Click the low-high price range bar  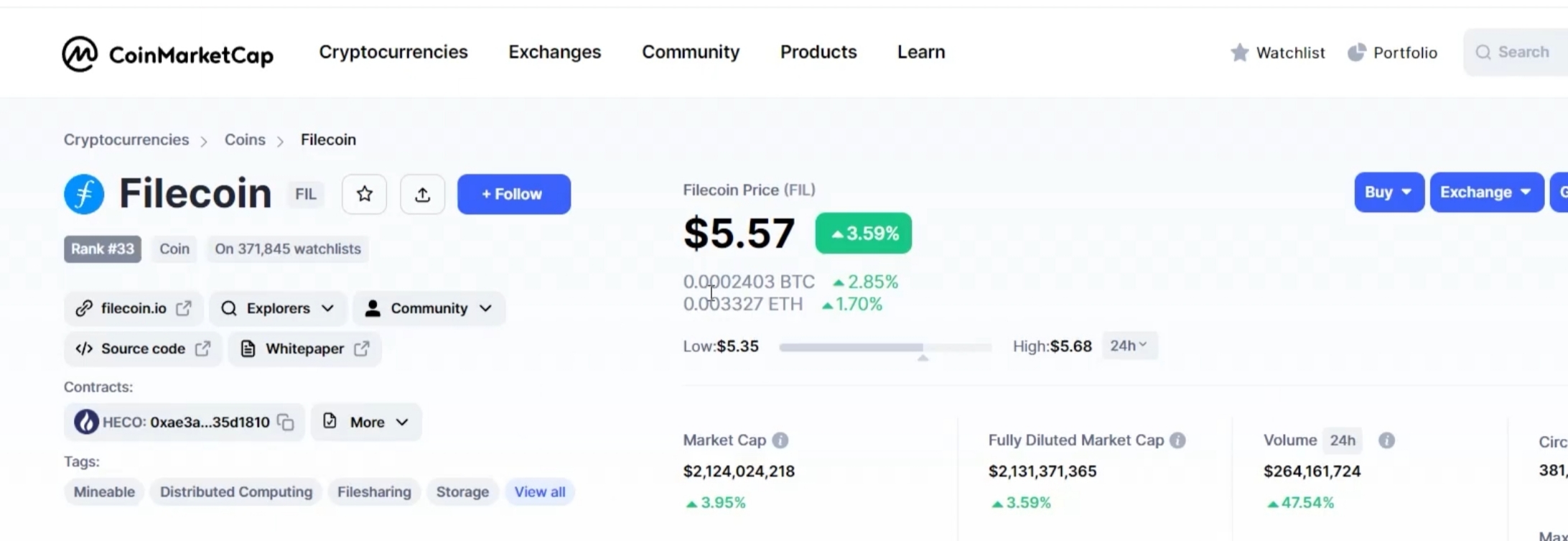885,348
